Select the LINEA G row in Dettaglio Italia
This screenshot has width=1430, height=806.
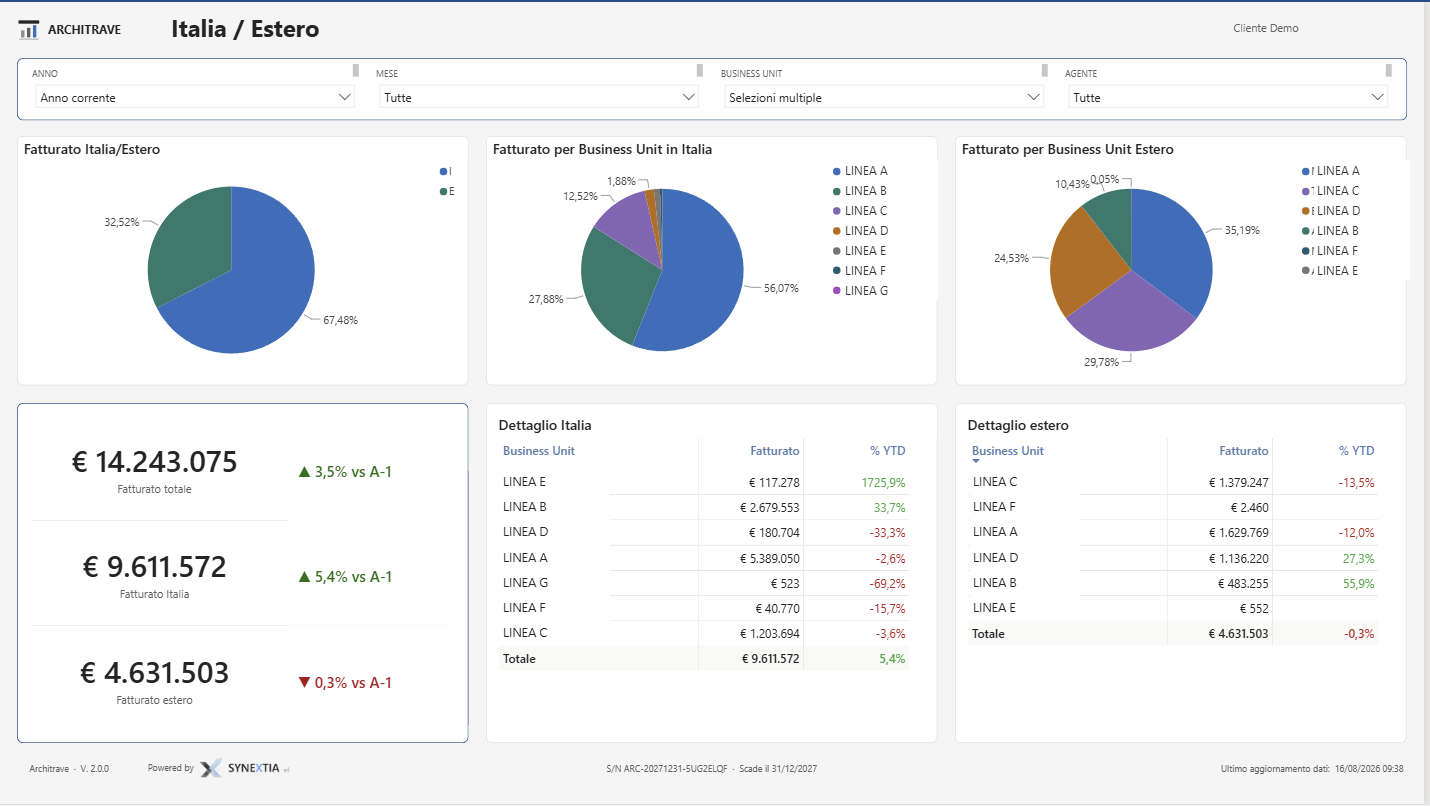(706, 583)
